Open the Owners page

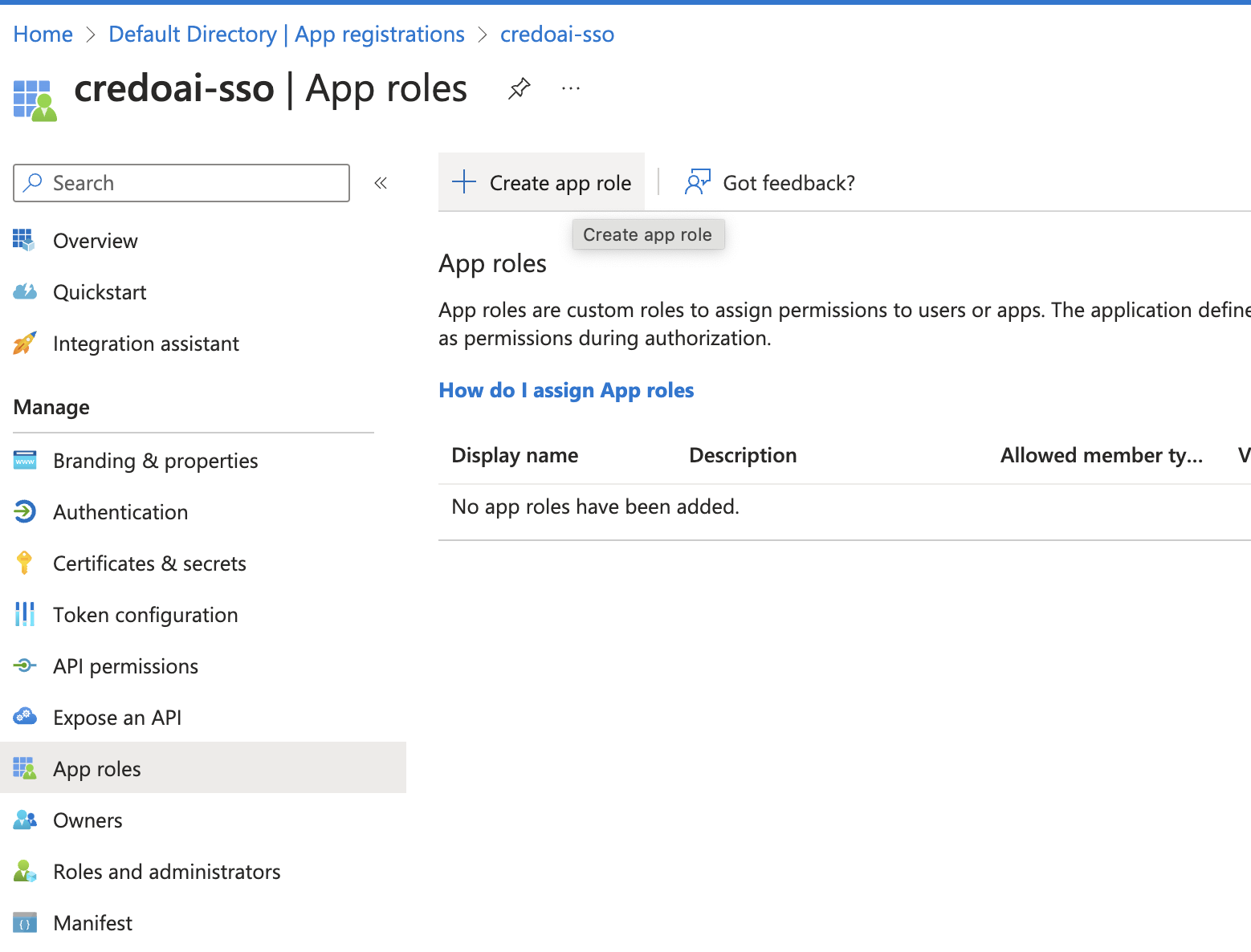(x=88, y=820)
